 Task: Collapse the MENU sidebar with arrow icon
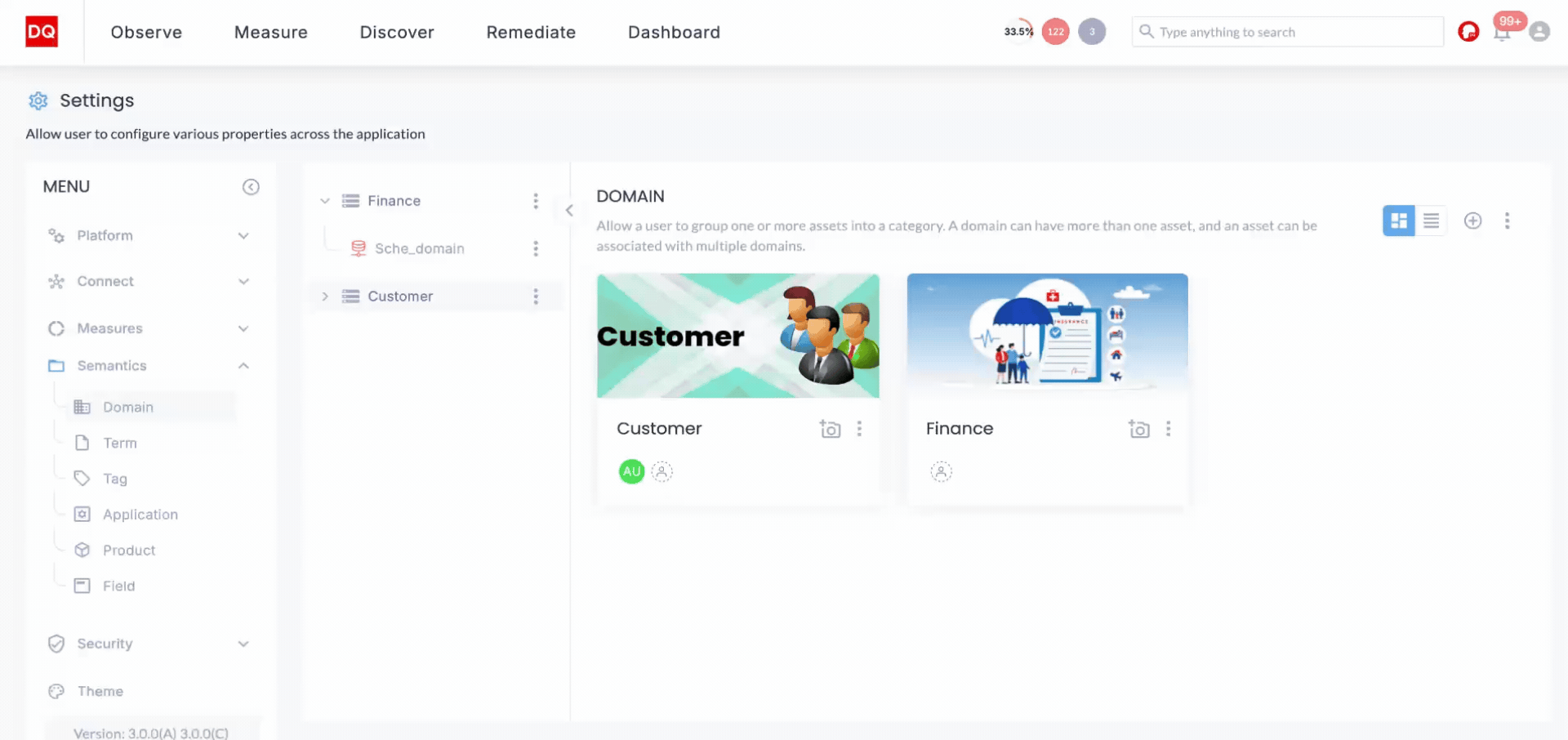pyautogui.click(x=251, y=187)
